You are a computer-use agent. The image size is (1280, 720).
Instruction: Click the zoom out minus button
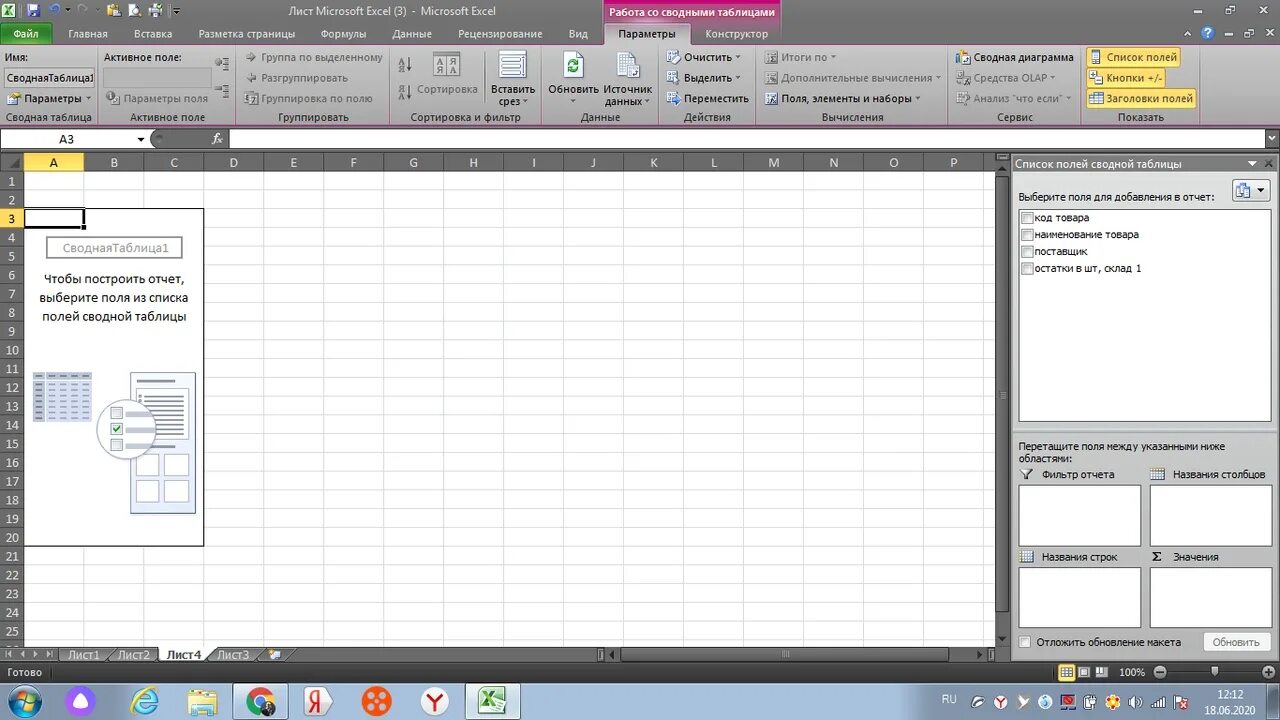[1160, 672]
